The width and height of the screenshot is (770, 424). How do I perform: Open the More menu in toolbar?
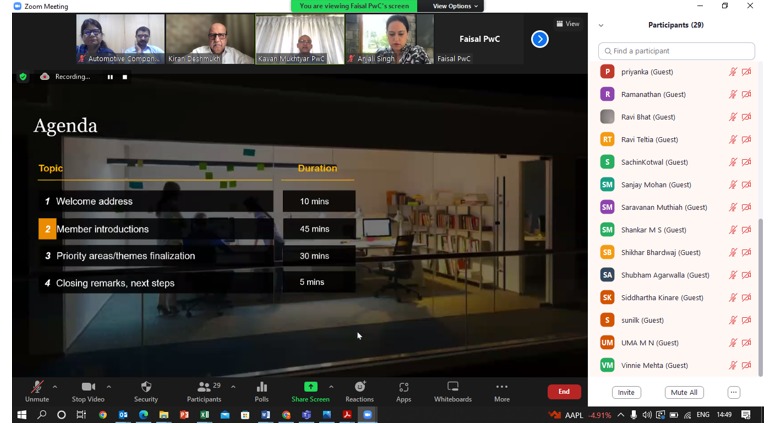(501, 388)
